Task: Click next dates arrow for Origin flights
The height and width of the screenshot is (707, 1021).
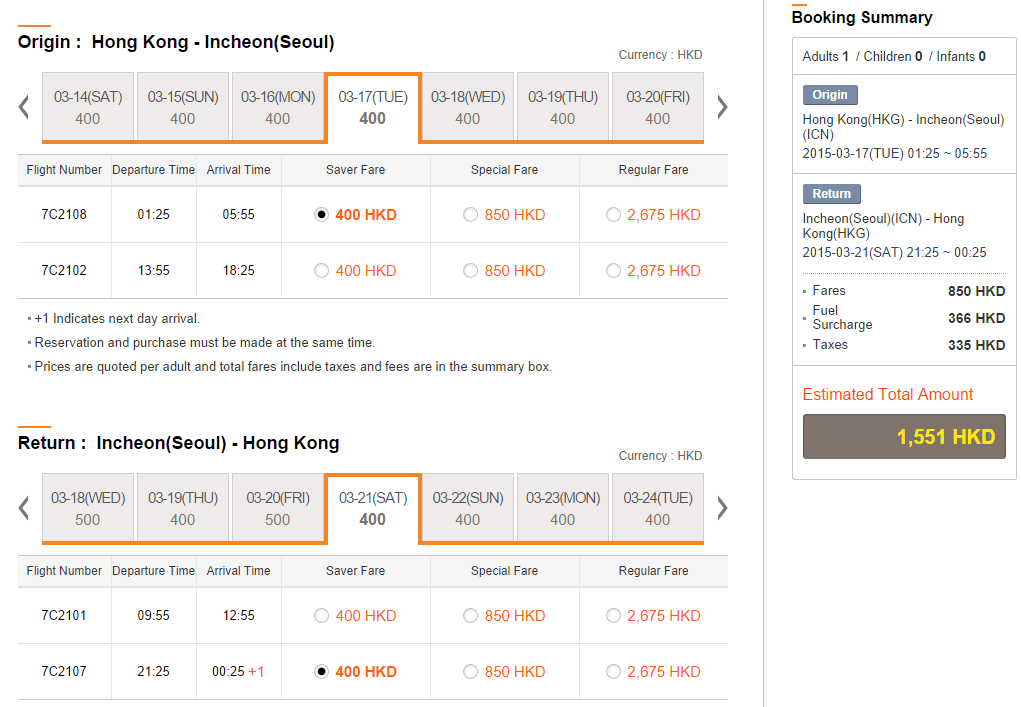Action: point(722,107)
